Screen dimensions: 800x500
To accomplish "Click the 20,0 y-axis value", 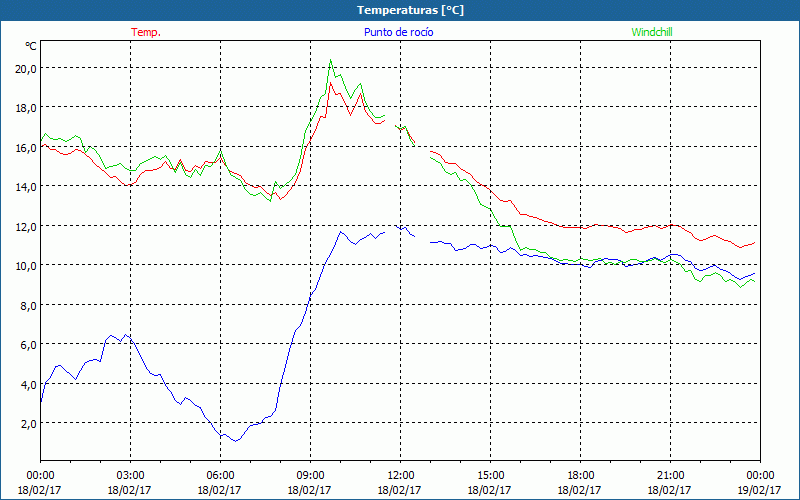I will 26,69.
